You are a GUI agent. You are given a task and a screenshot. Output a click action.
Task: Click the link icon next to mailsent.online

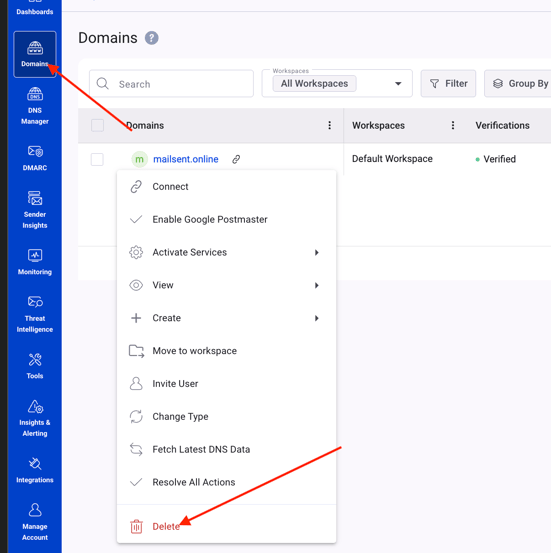click(236, 159)
